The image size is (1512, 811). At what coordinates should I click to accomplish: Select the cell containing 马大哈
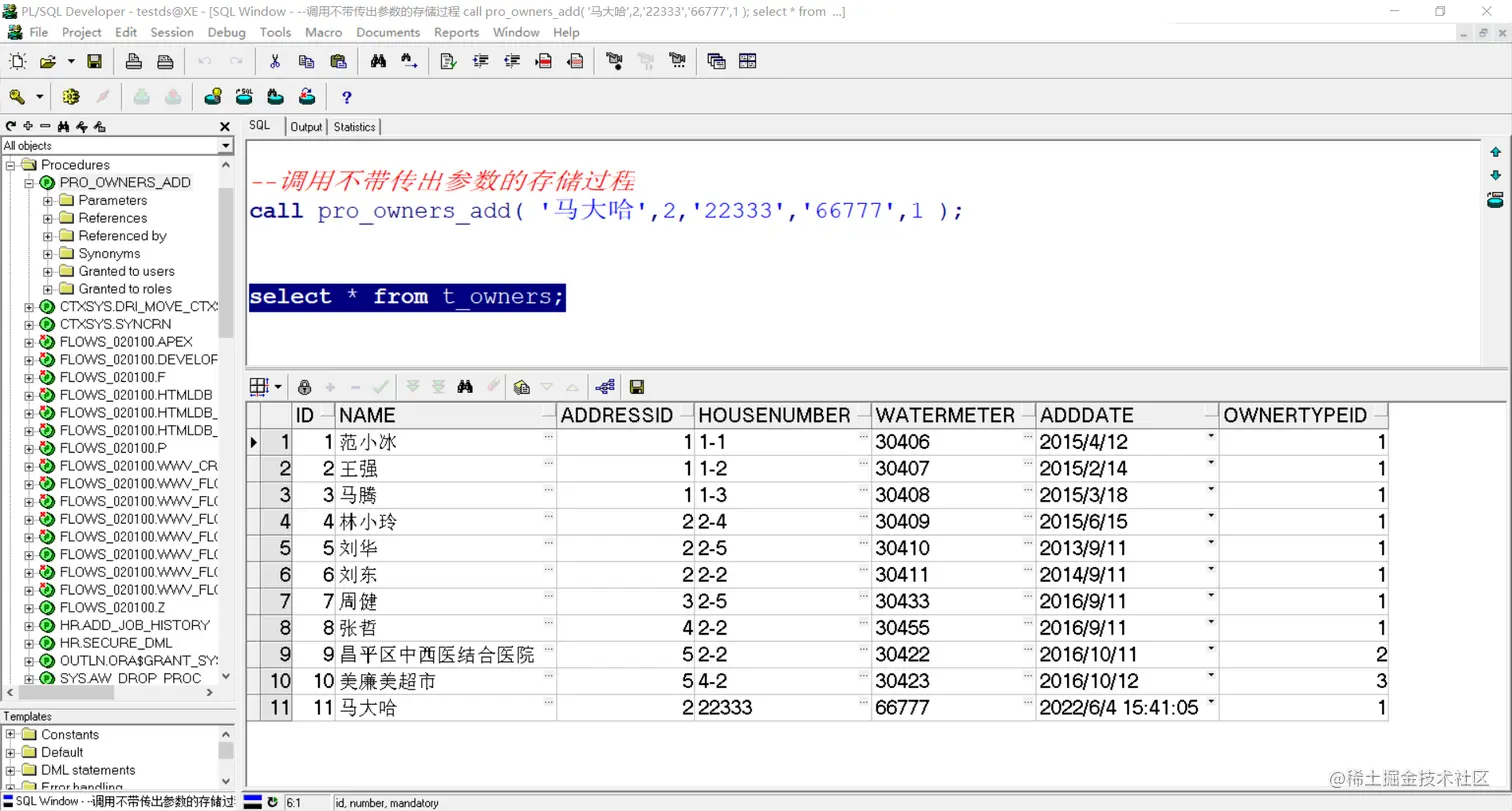coord(446,708)
